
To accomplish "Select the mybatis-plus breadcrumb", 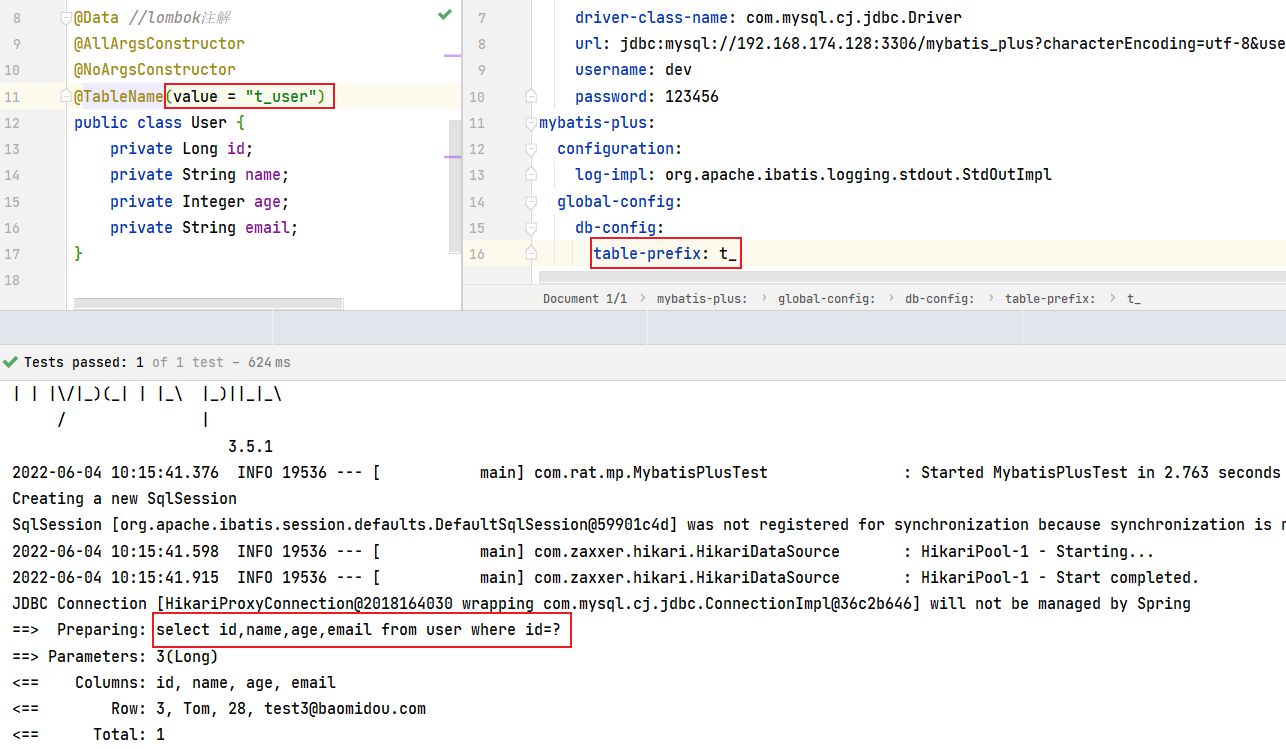I will pyautogui.click(x=701, y=298).
